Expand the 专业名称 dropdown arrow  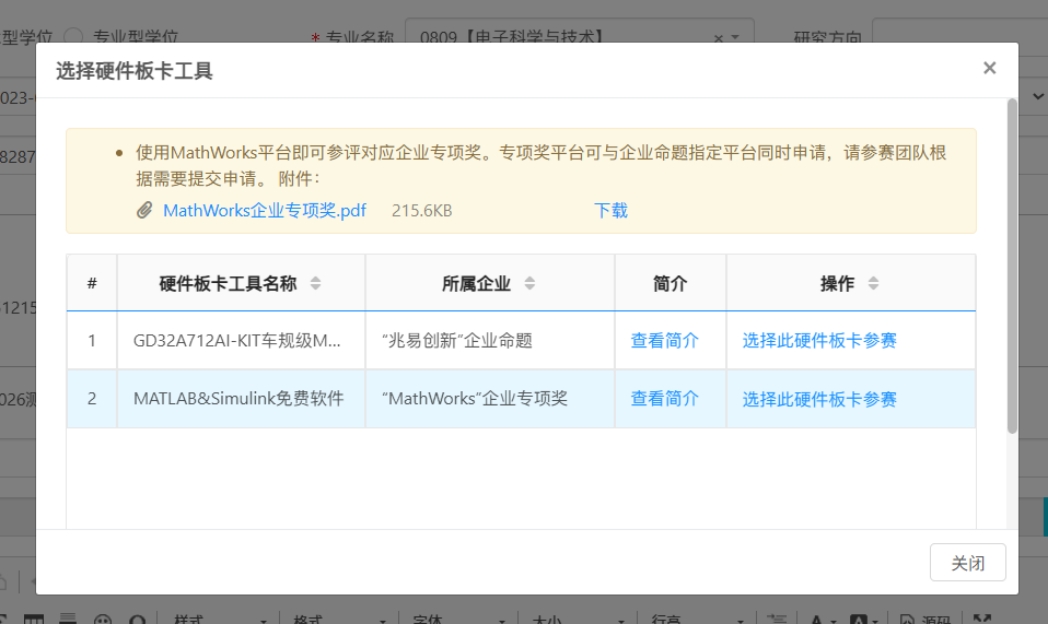[736, 37]
